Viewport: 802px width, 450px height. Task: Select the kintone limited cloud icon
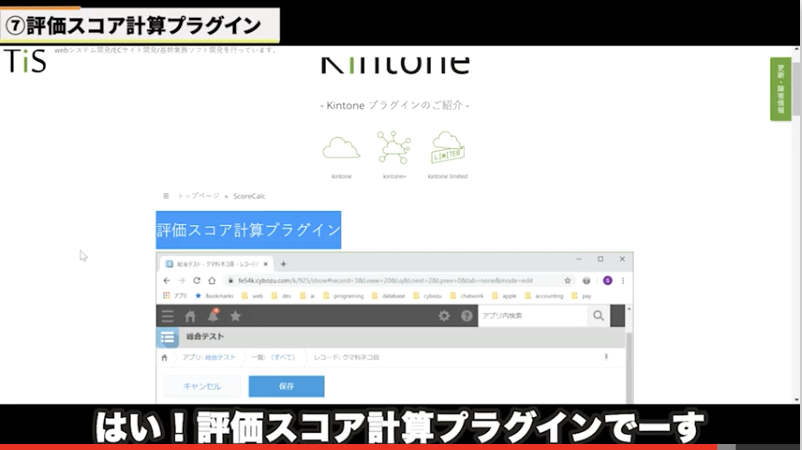pos(447,148)
